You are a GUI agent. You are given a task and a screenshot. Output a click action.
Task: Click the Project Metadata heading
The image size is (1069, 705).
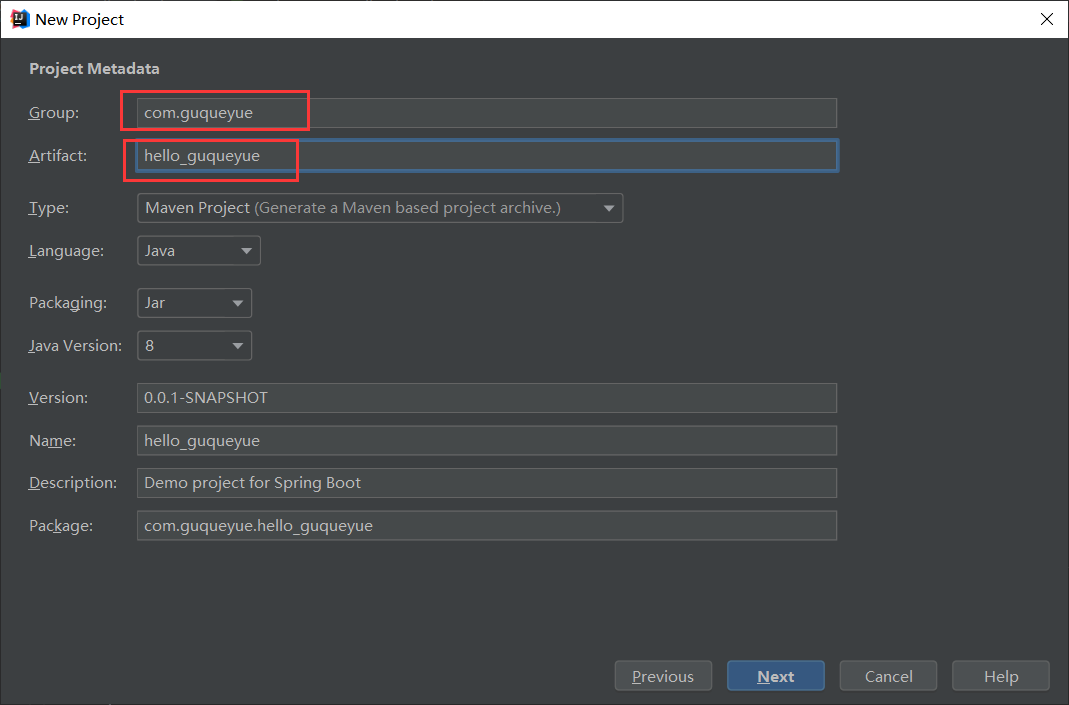point(94,69)
